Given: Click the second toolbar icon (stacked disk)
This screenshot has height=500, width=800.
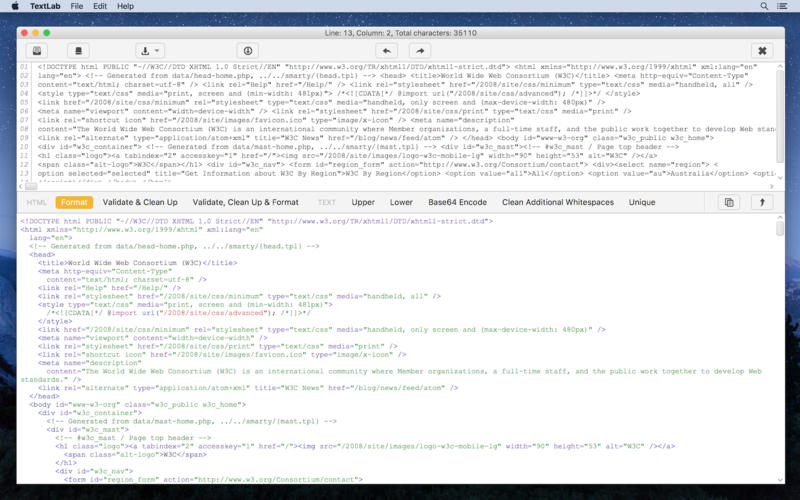Looking at the screenshot, I should (78, 51).
